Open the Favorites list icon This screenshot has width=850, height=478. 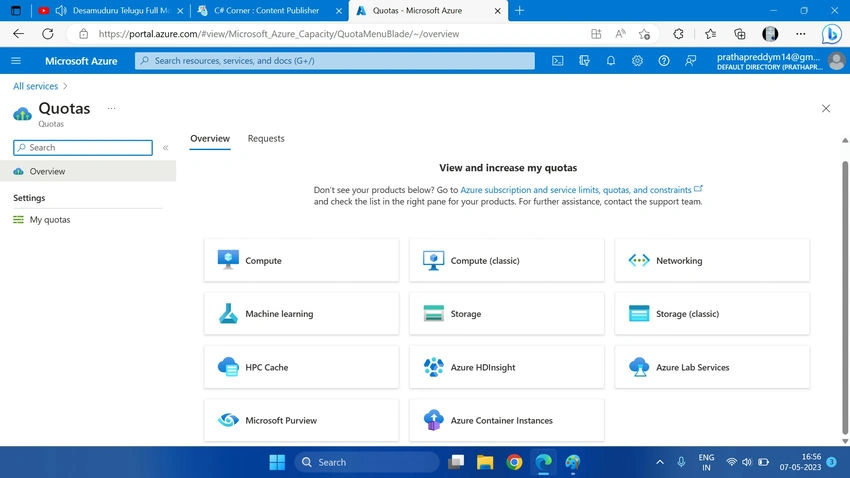point(710,34)
